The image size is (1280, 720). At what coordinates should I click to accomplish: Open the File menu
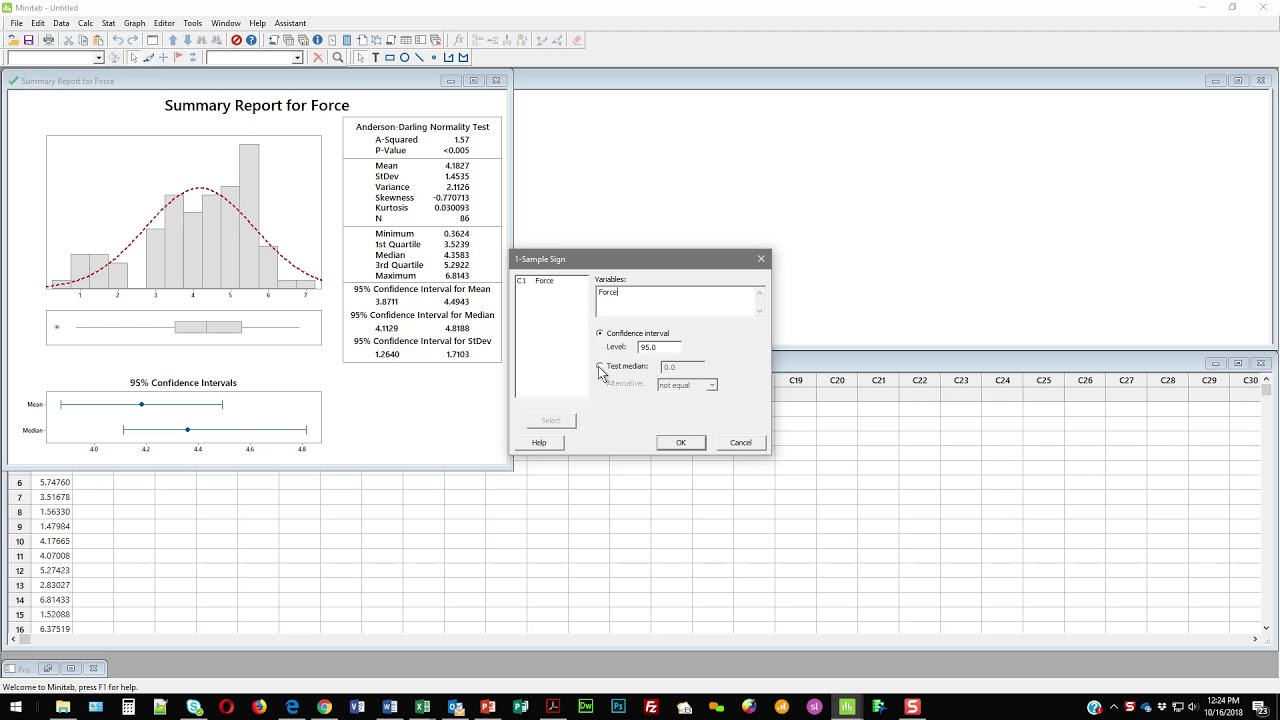tap(17, 23)
